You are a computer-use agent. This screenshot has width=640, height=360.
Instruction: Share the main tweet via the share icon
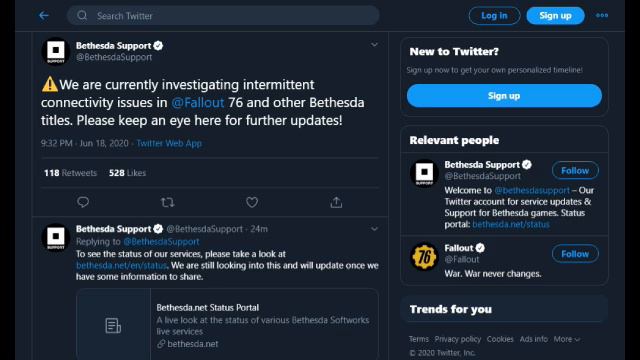(336, 202)
